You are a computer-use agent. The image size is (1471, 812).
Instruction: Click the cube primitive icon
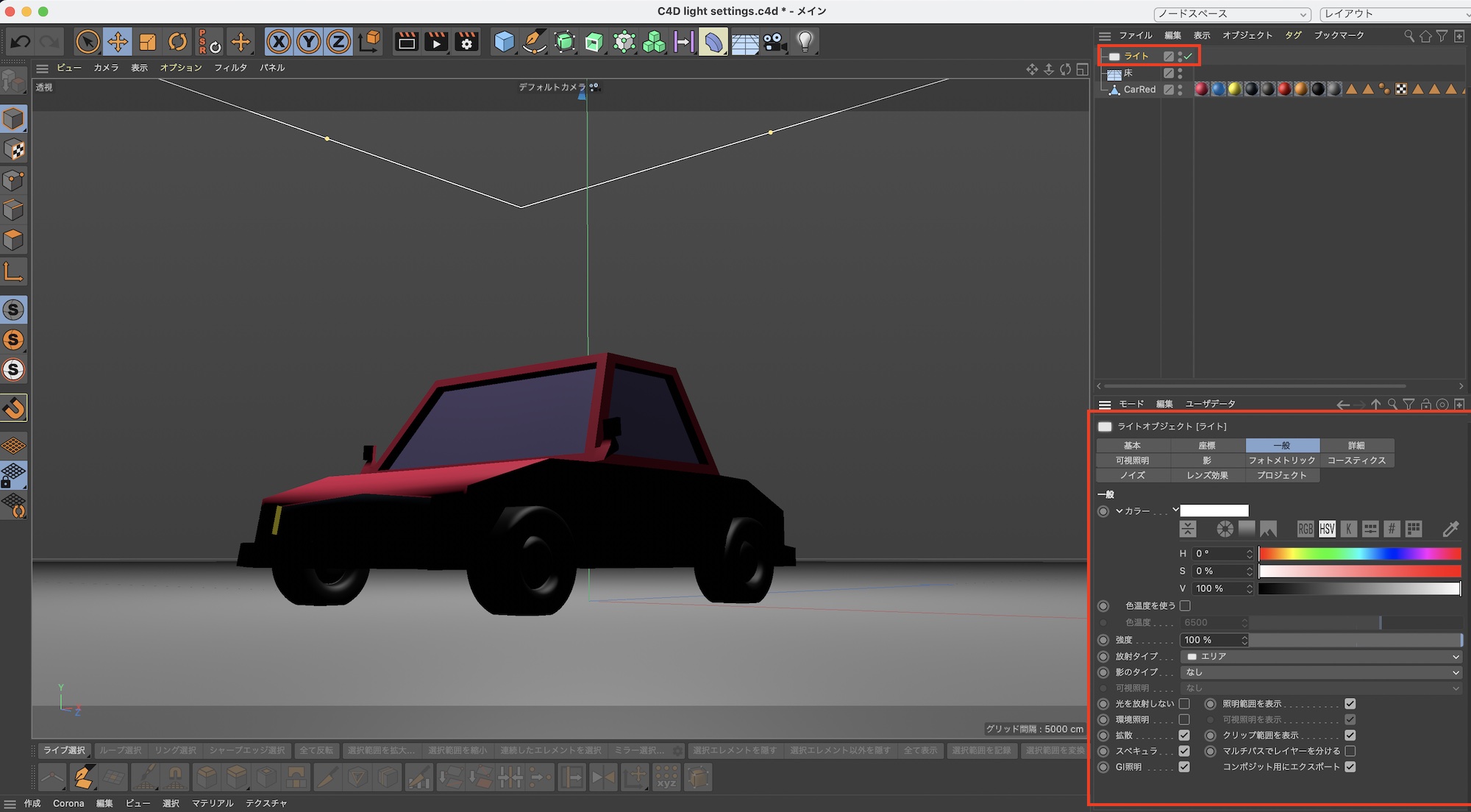point(504,42)
